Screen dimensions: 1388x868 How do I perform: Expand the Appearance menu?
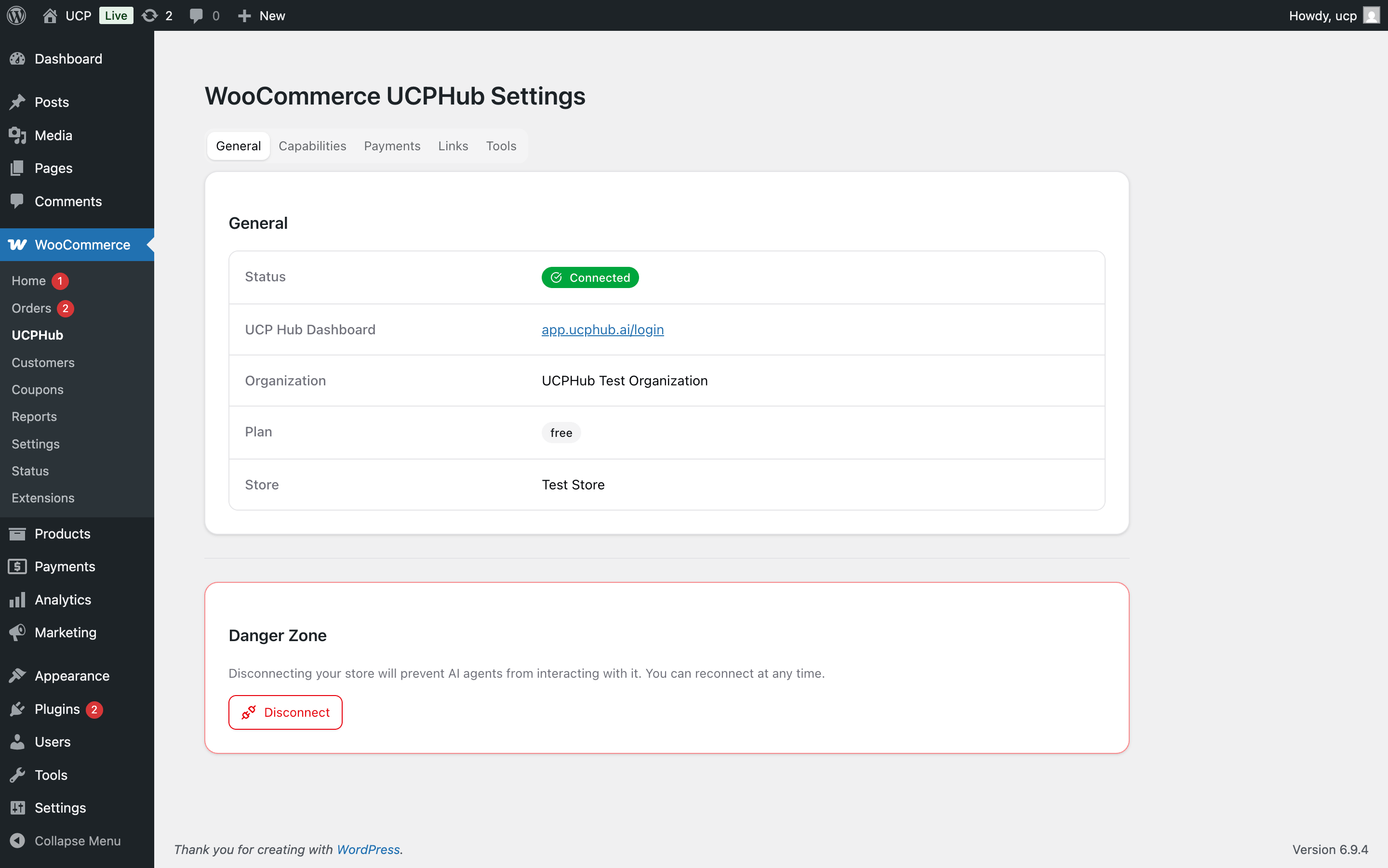coord(72,676)
